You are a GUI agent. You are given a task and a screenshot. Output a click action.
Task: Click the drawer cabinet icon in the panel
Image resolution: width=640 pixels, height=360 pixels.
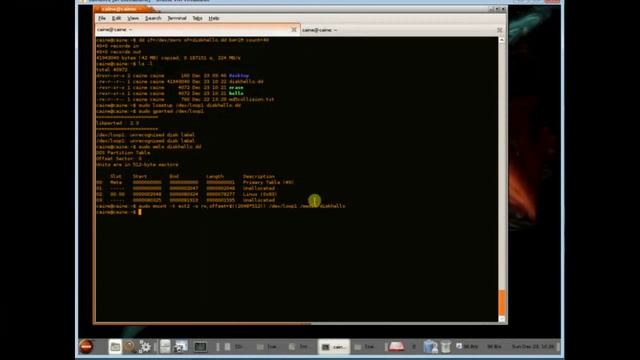[165, 347]
